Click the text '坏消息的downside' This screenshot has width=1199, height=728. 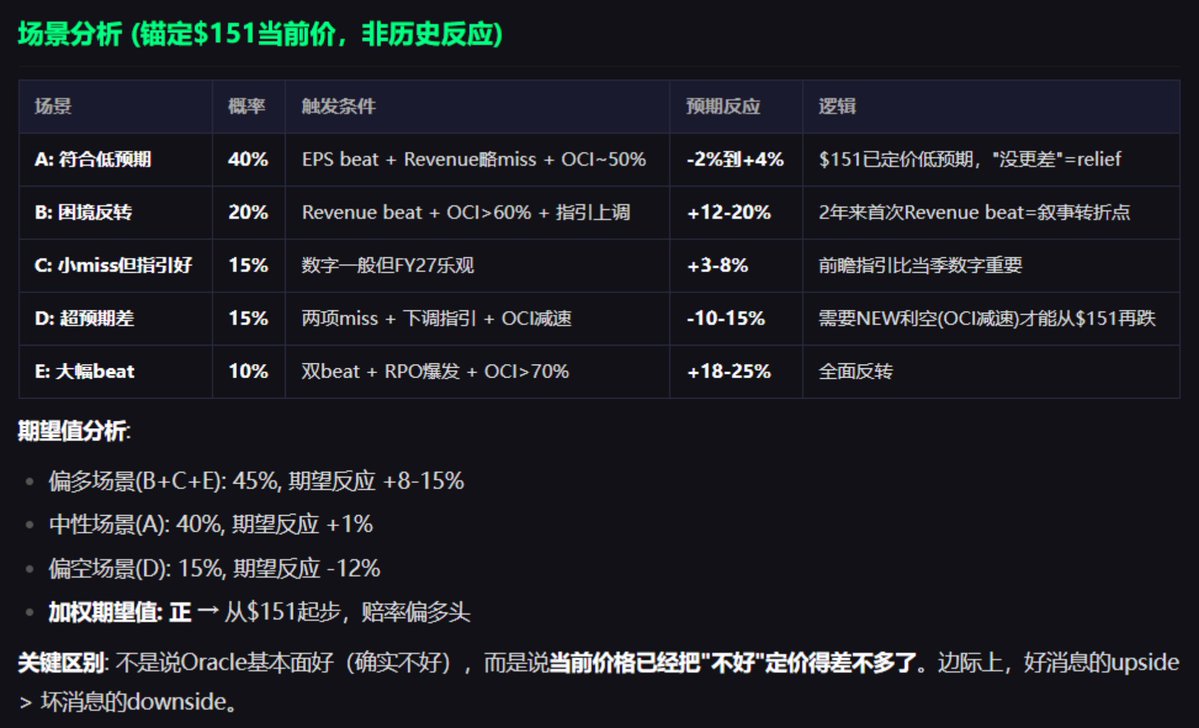tap(133, 702)
